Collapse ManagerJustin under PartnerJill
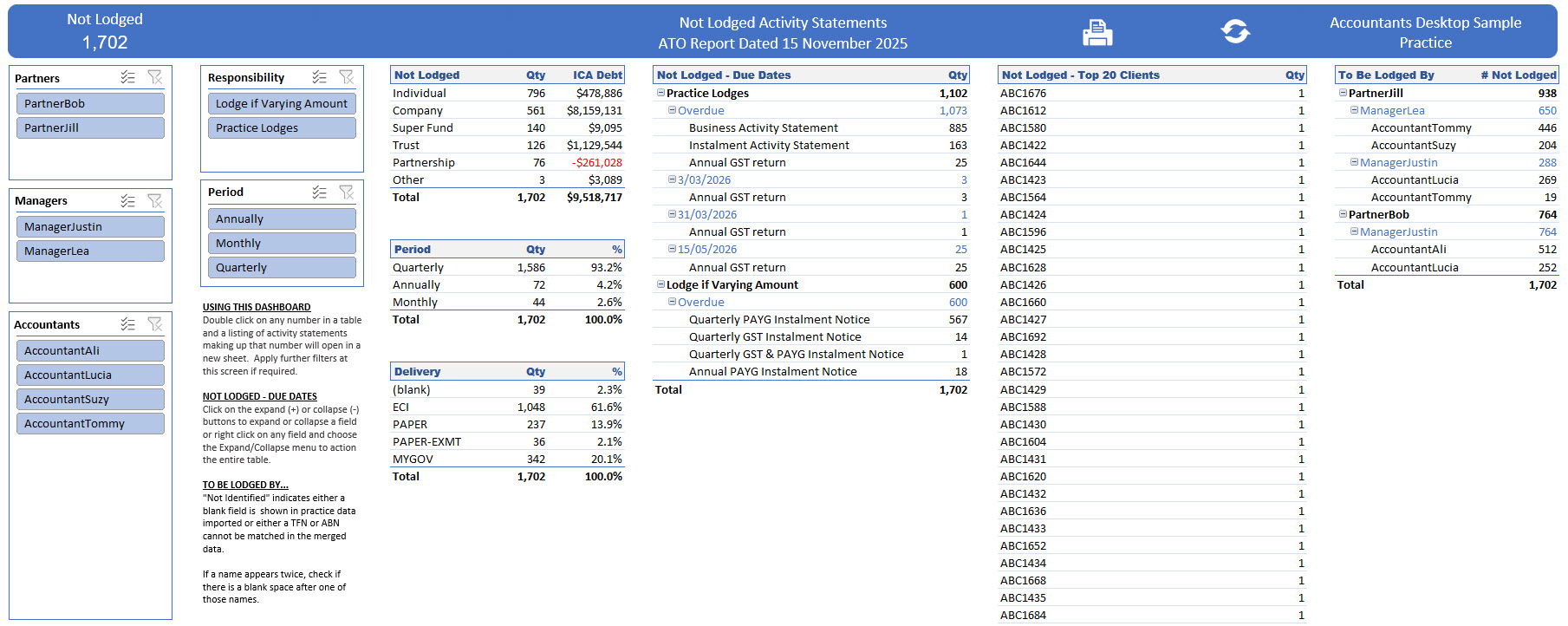 [1354, 162]
